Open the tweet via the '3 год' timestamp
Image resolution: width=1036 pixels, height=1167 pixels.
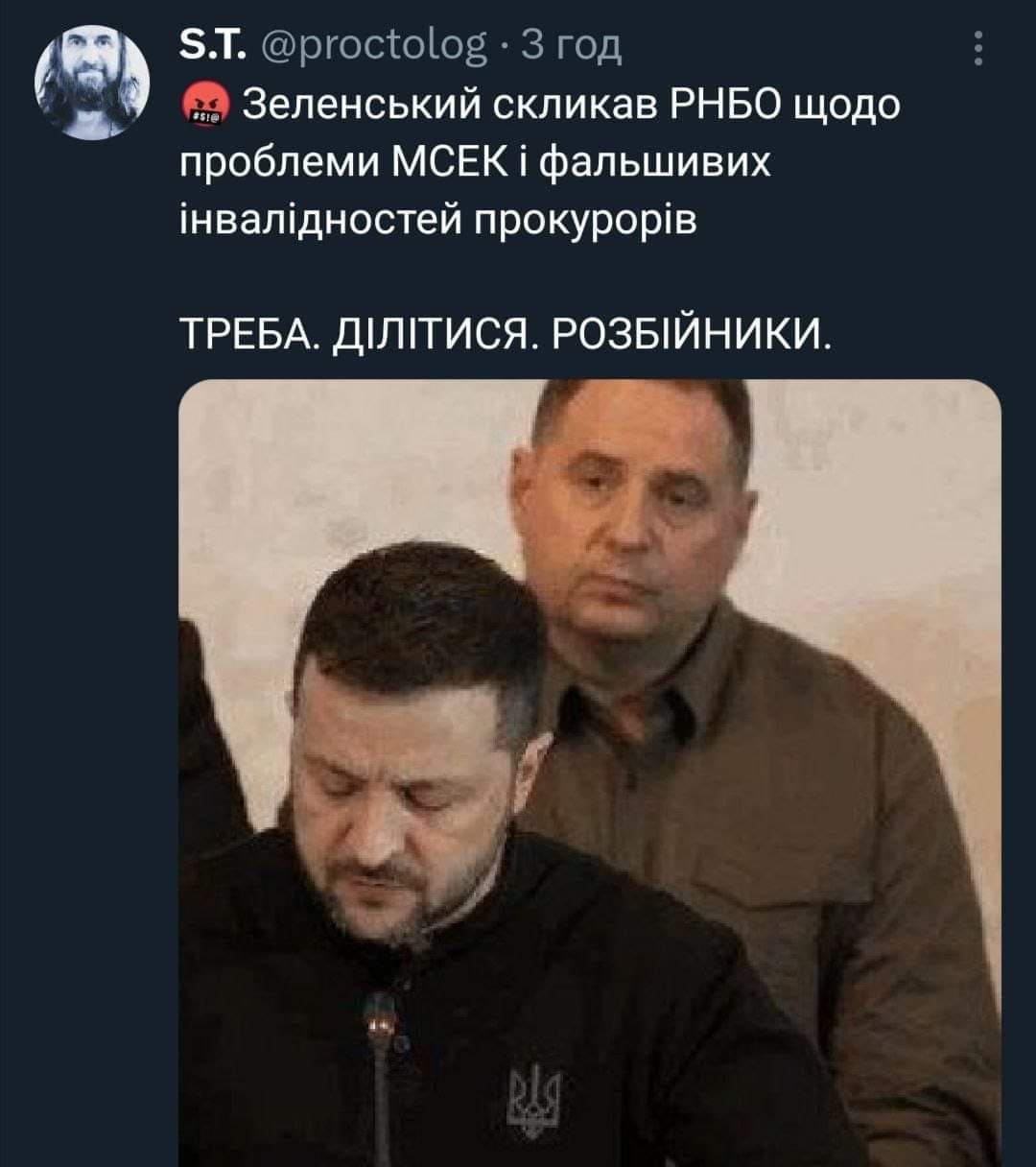[x=572, y=45]
